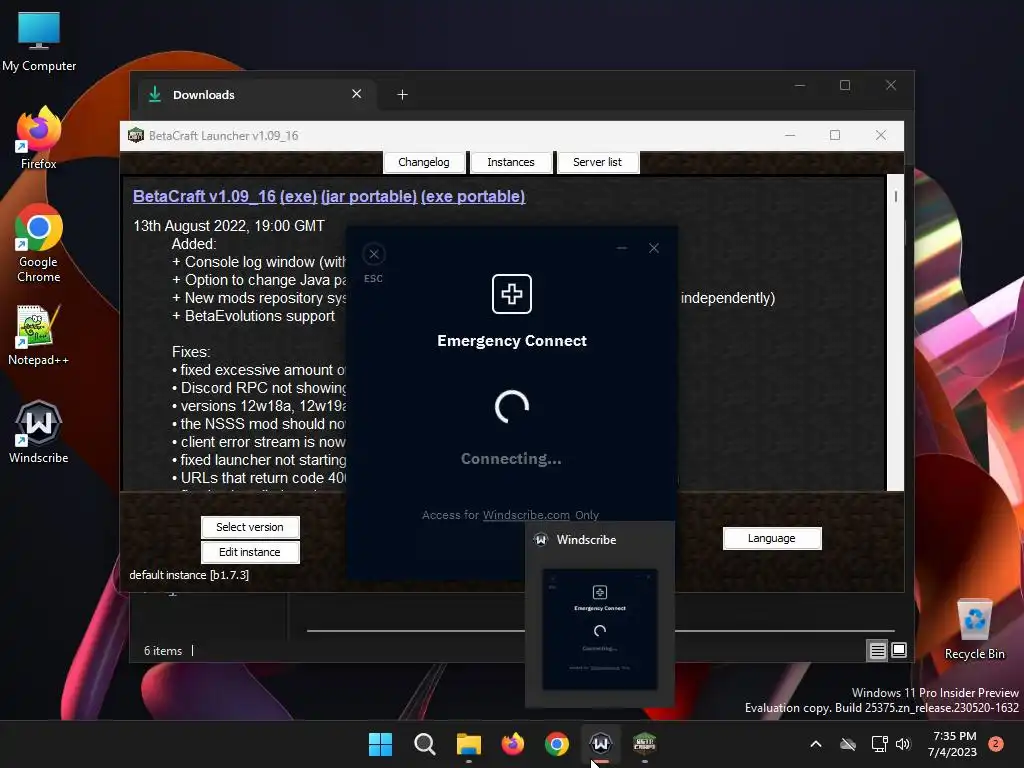Open the (jar portable) download link
Image resolution: width=1024 pixels, height=768 pixels.
(x=369, y=197)
